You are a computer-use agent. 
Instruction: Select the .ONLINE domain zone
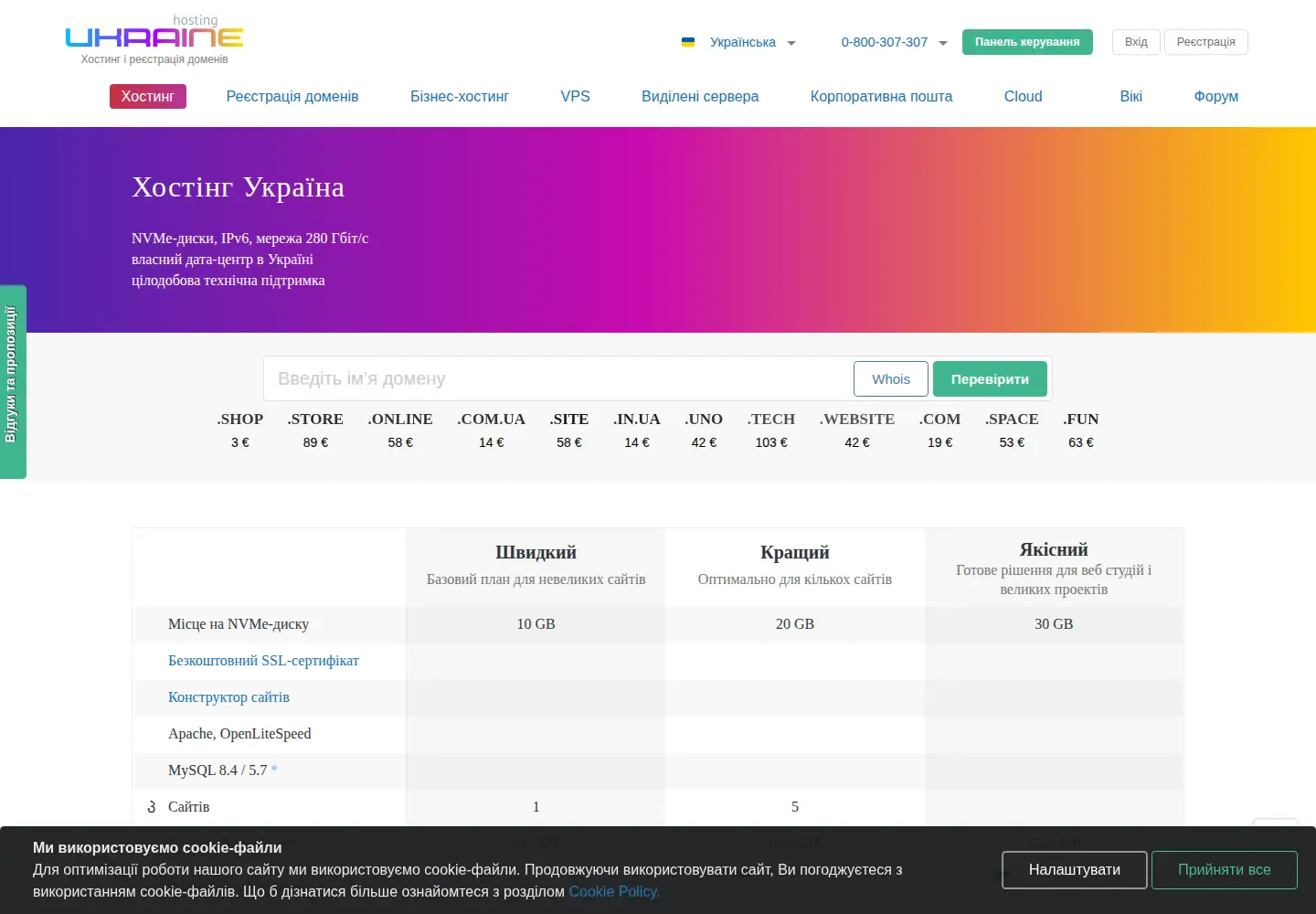(x=400, y=419)
